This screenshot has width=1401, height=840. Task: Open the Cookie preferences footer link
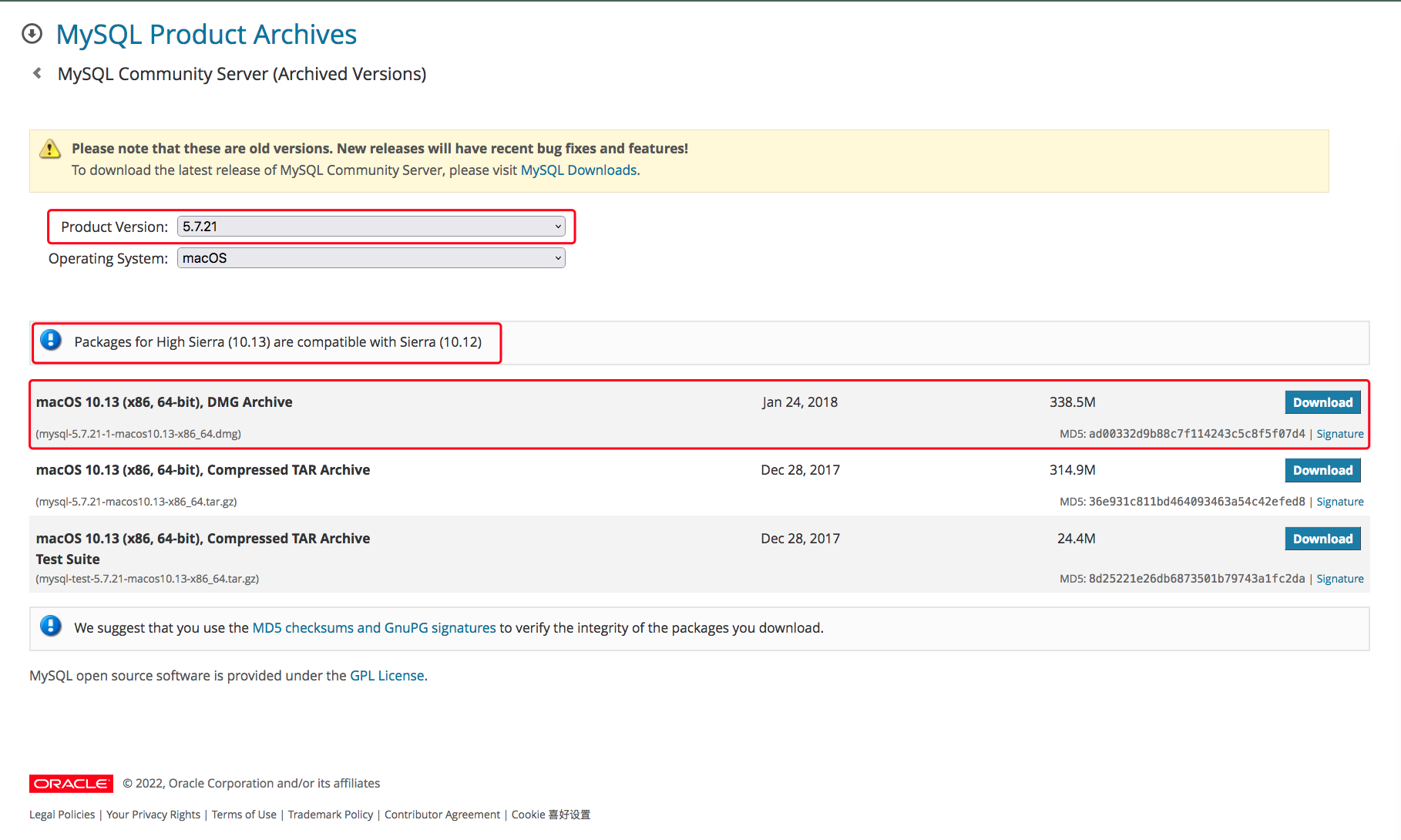551,815
